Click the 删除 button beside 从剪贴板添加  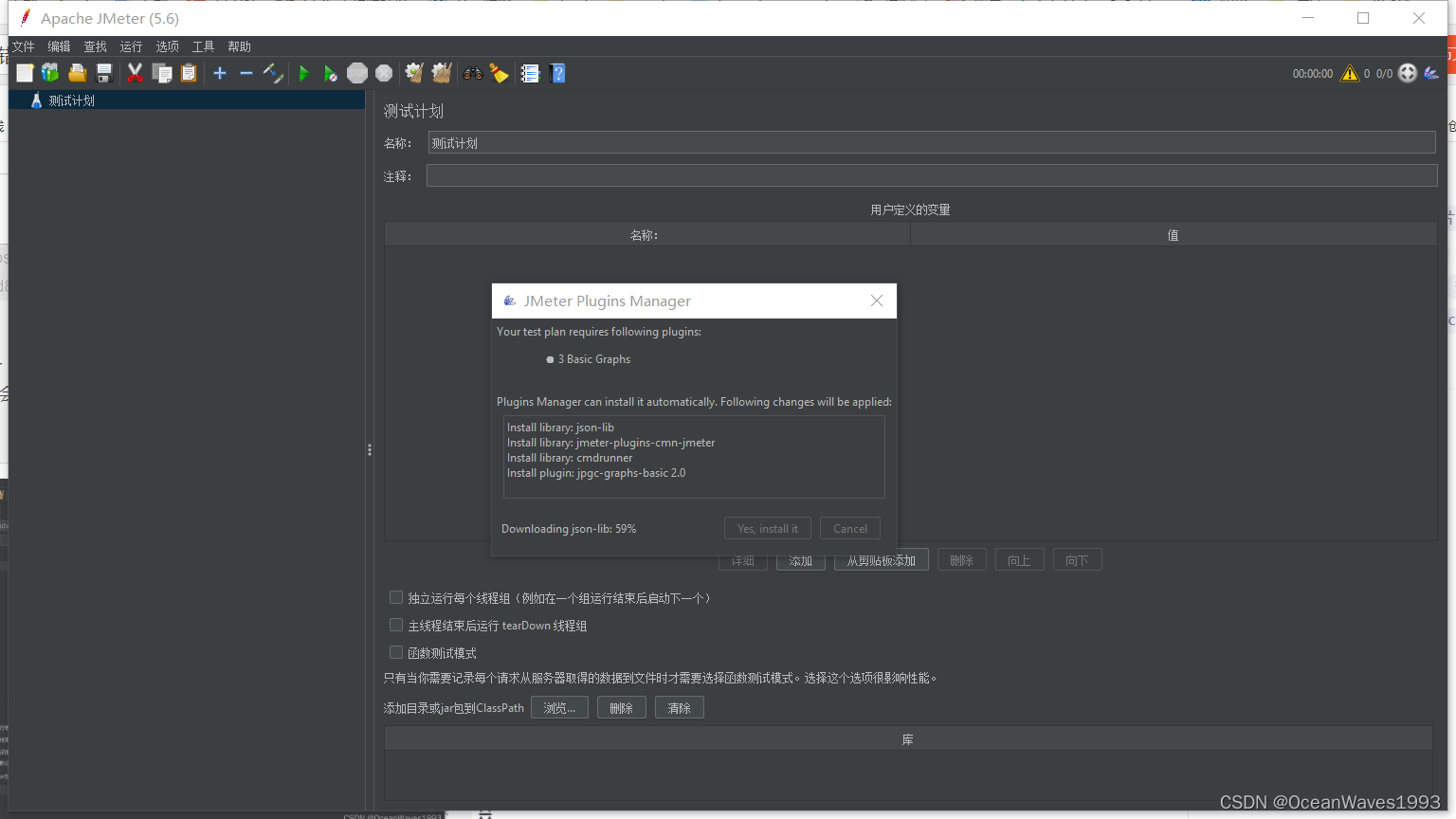point(961,560)
